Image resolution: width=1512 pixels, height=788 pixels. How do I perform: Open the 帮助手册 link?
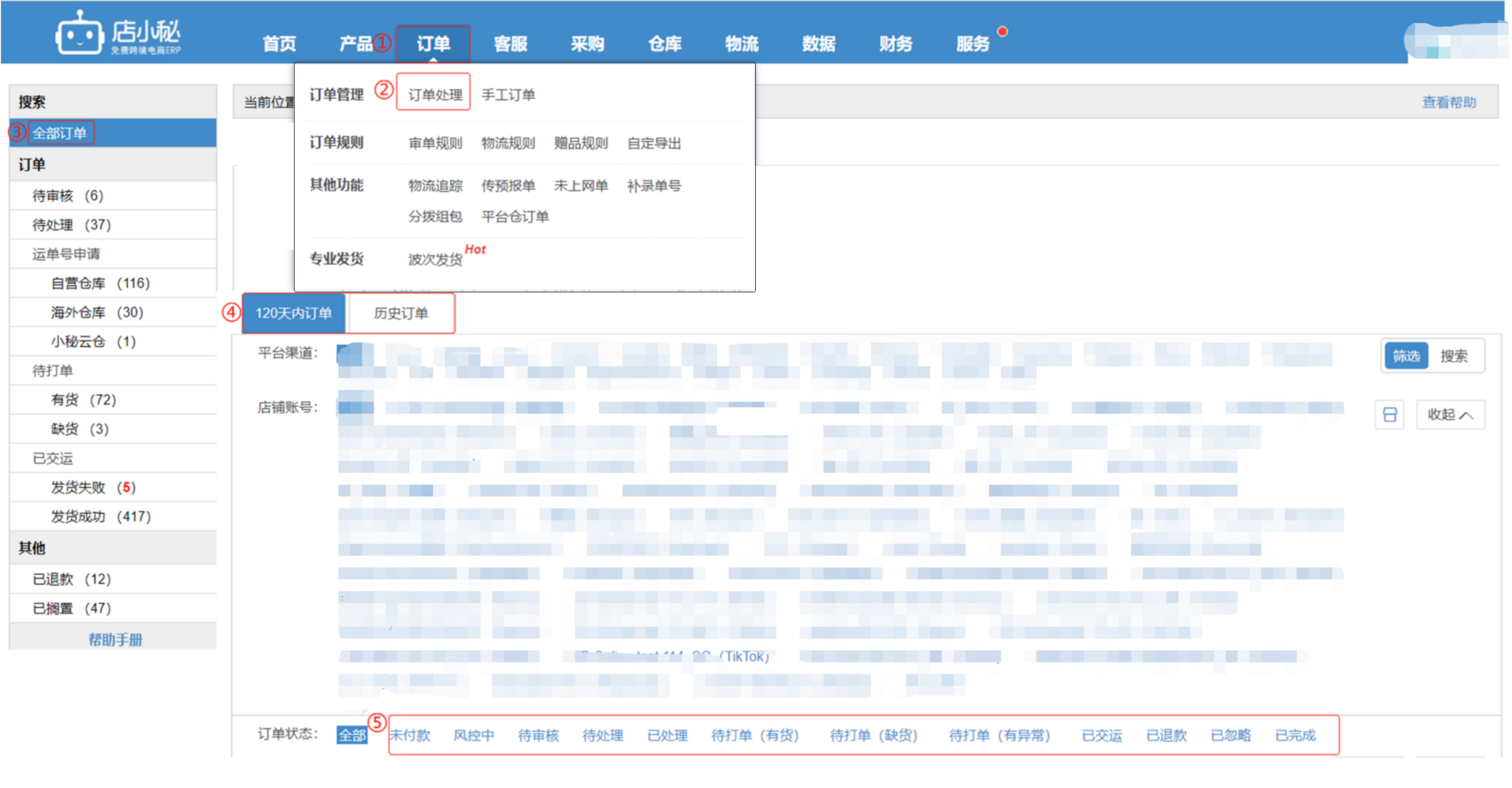coord(115,639)
